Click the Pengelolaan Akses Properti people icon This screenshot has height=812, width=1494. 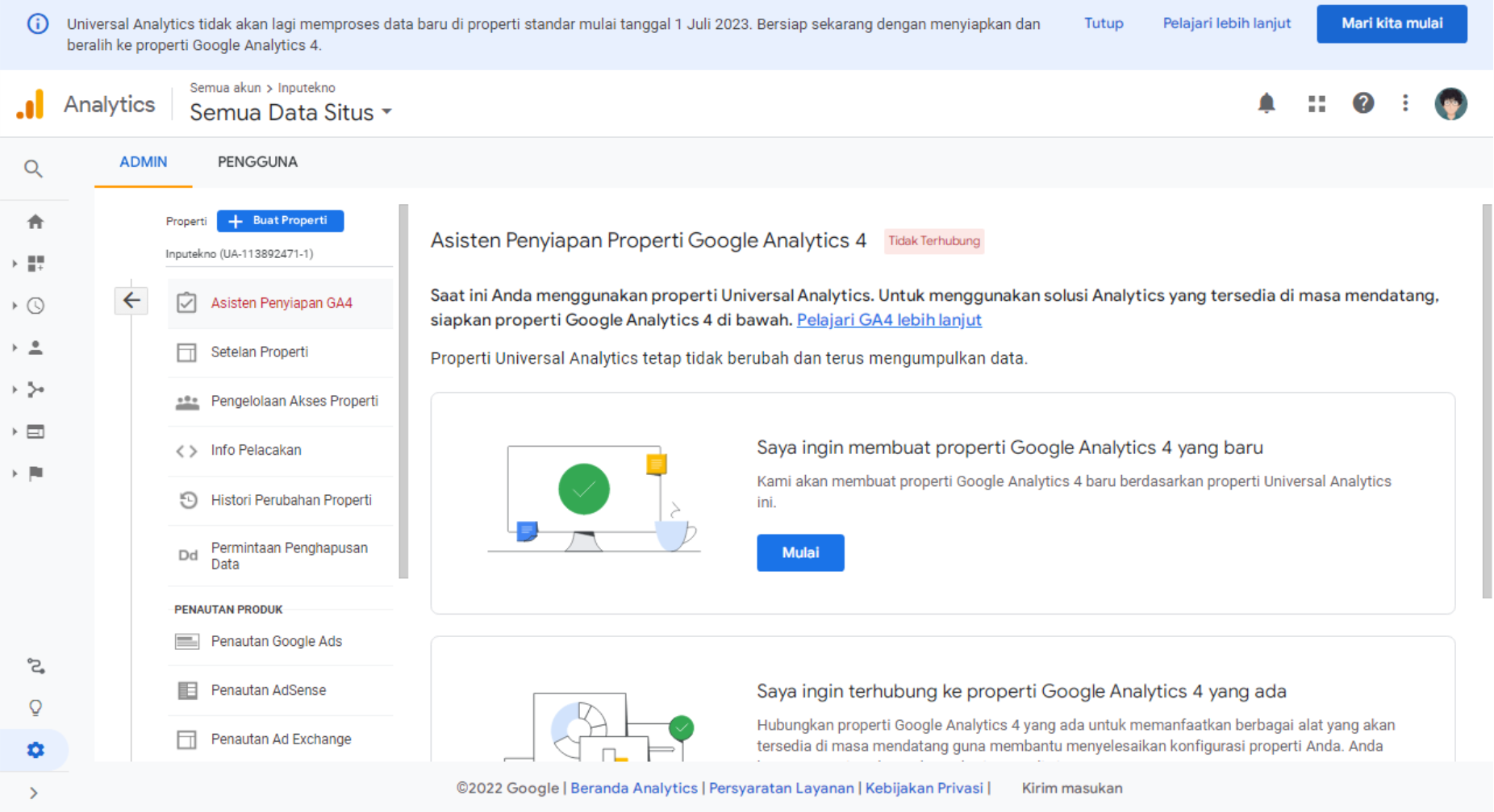coord(187,402)
